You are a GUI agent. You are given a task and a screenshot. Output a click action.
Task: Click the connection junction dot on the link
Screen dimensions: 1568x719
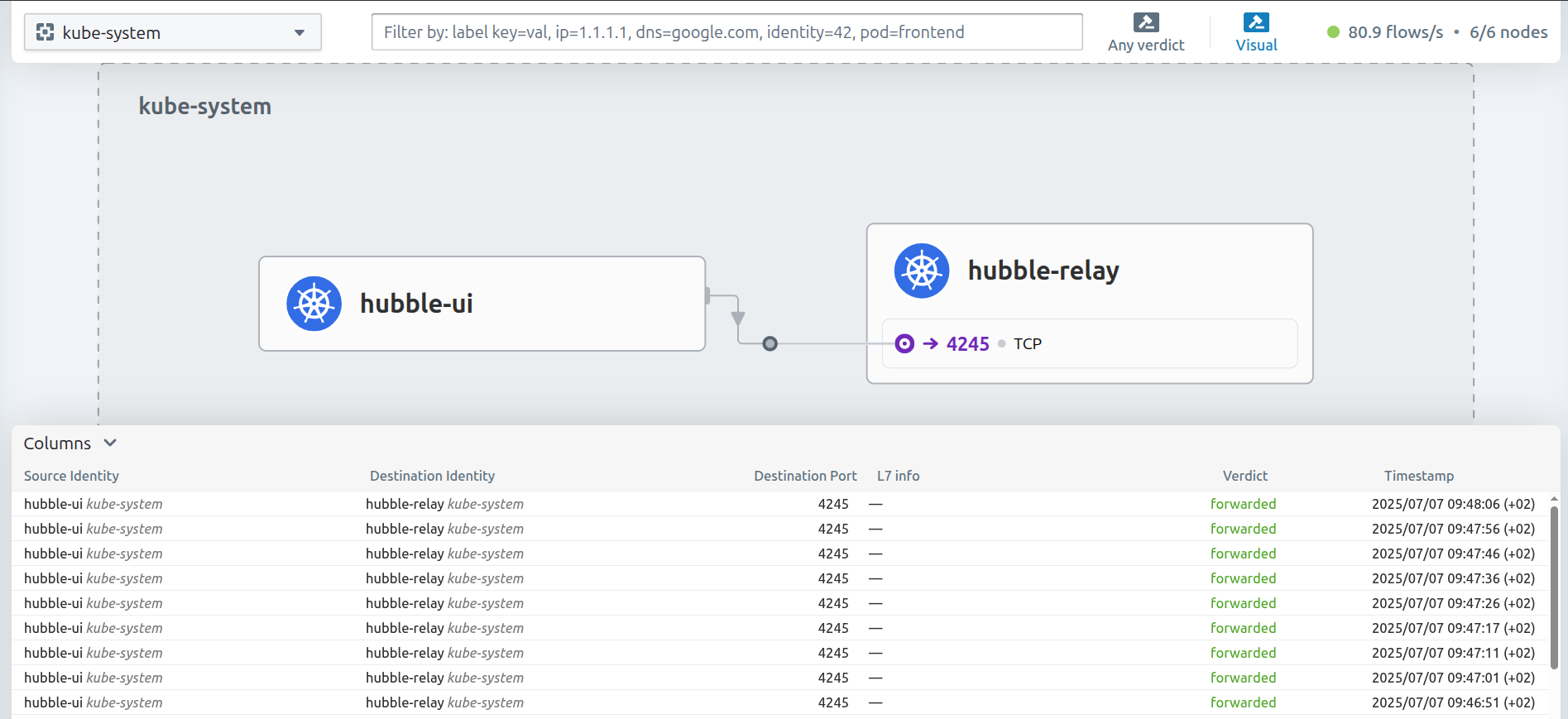(x=770, y=343)
